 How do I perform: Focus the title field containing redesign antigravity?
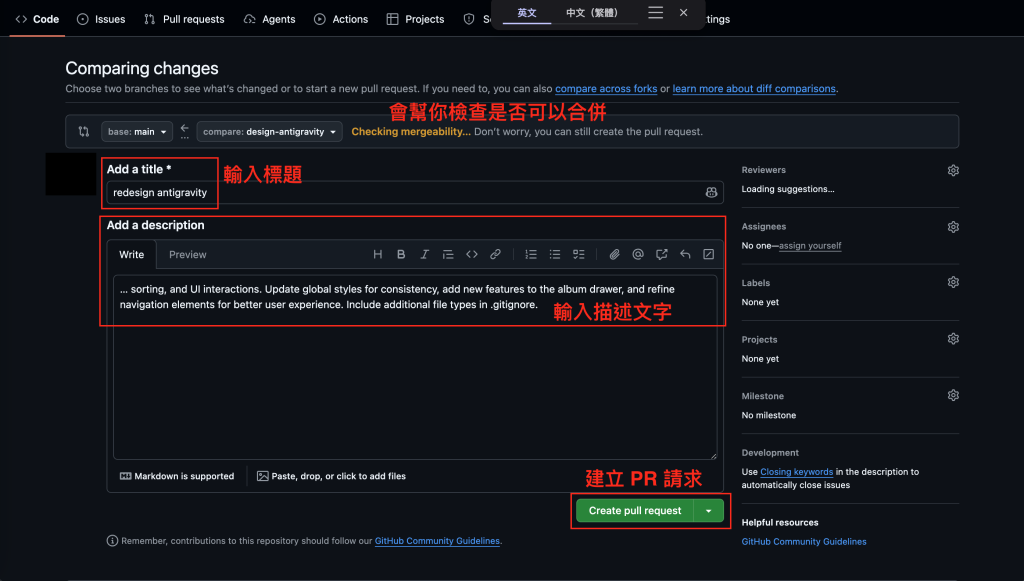(x=415, y=193)
